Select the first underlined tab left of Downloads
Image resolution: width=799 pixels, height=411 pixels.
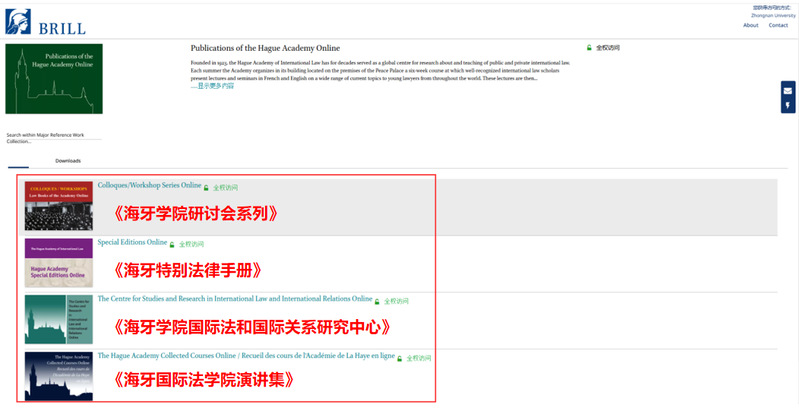[18, 160]
